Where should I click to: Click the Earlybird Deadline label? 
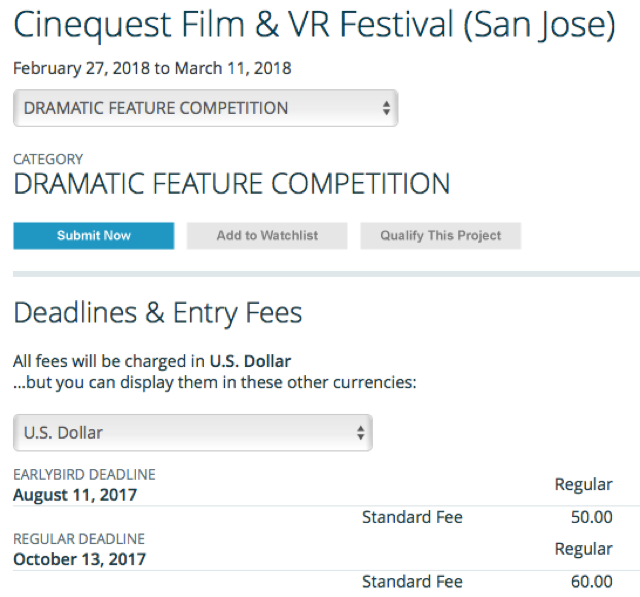[x=84, y=475]
